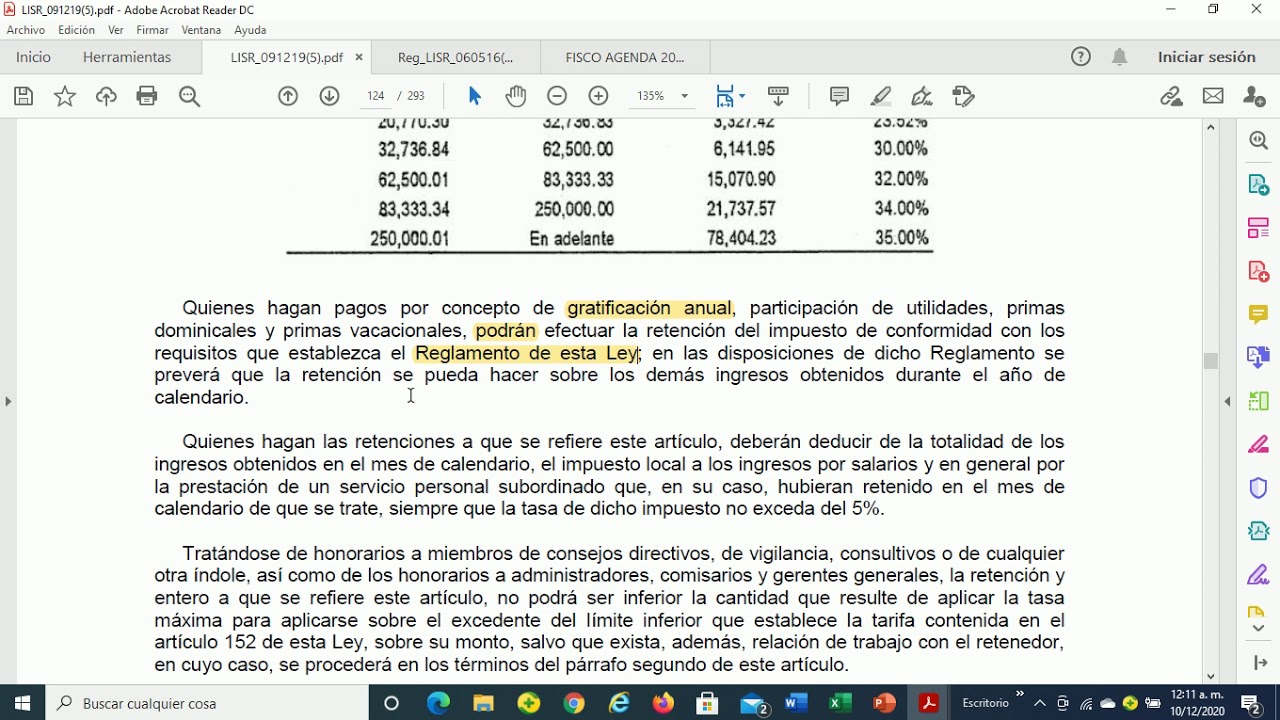Open the stamp tool in toolbar
The width and height of the screenshot is (1280, 720).
coord(963,96)
